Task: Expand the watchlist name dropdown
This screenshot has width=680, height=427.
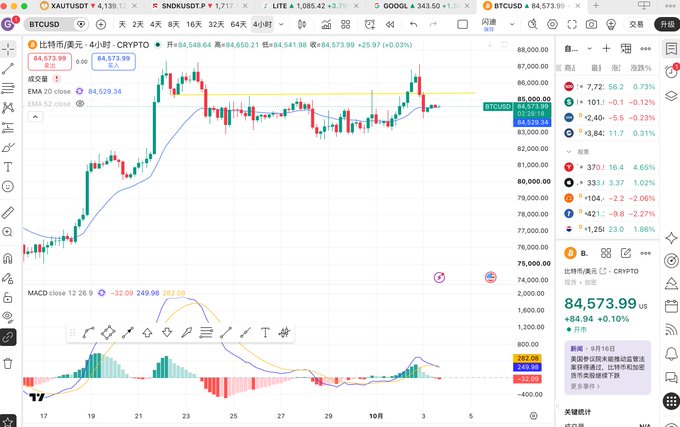Action: (x=589, y=49)
